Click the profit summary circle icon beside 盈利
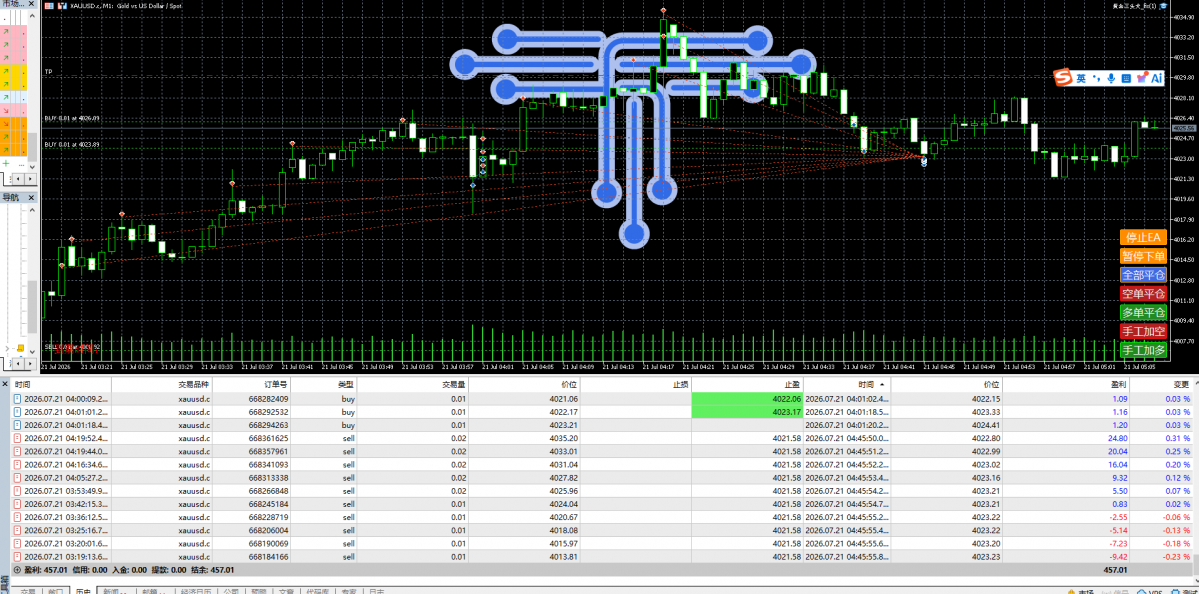This screenshot has width=1199, height=594. click(18, 570)
